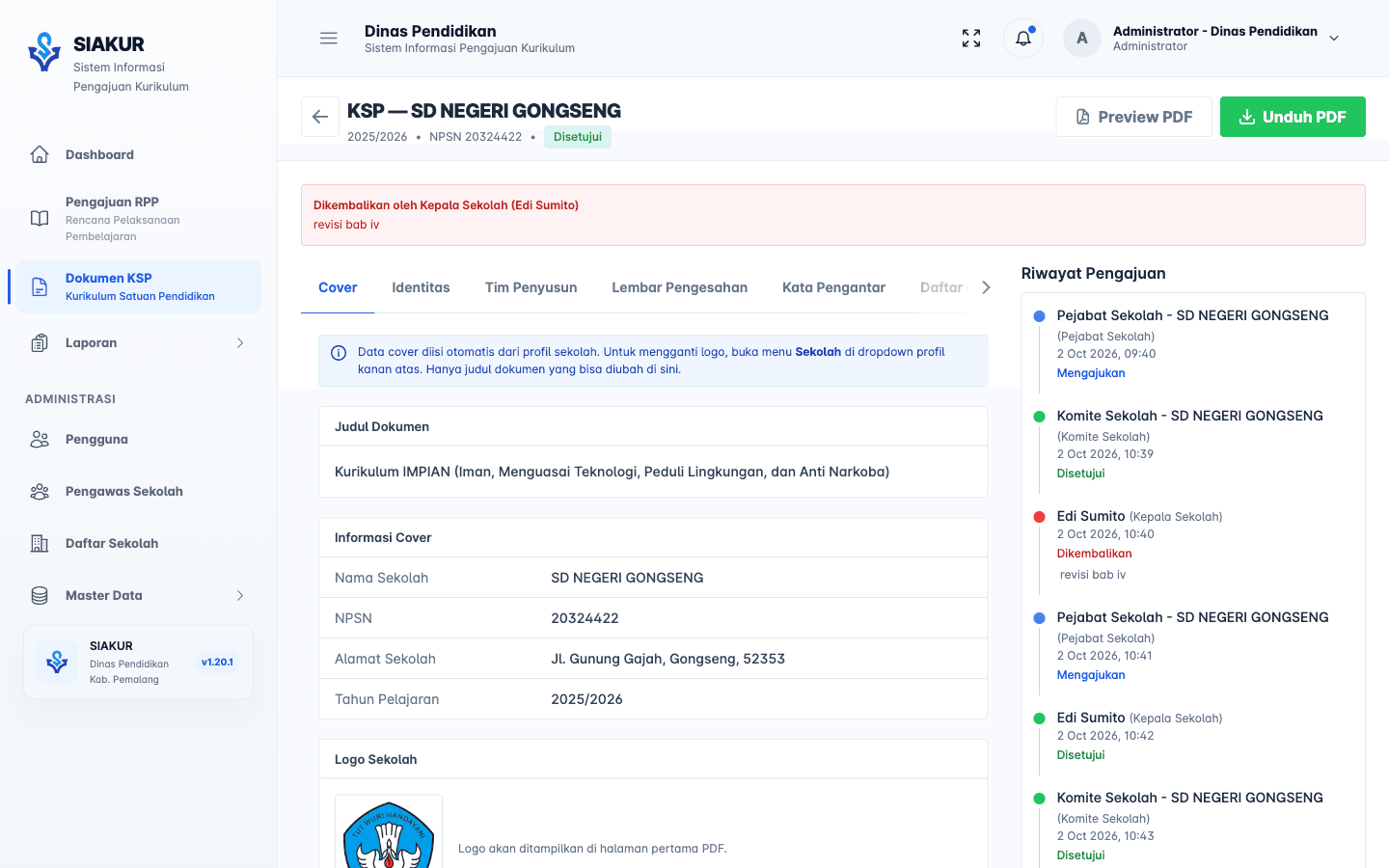Click the Riwayat Pengajuan heading
This screenshot has width=1389, height=868.
coord(1094,273)
